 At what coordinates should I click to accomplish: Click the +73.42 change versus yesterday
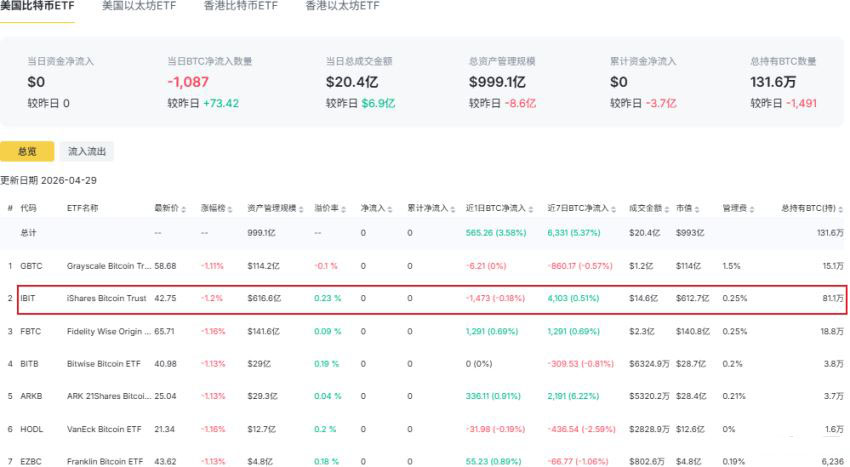tap(221, 103)
